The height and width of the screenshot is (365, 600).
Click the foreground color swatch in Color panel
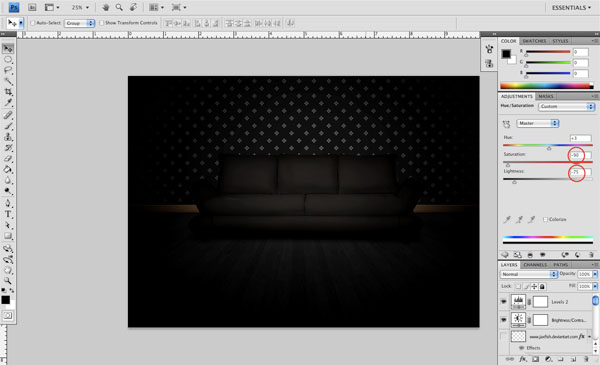coord(506,54)
